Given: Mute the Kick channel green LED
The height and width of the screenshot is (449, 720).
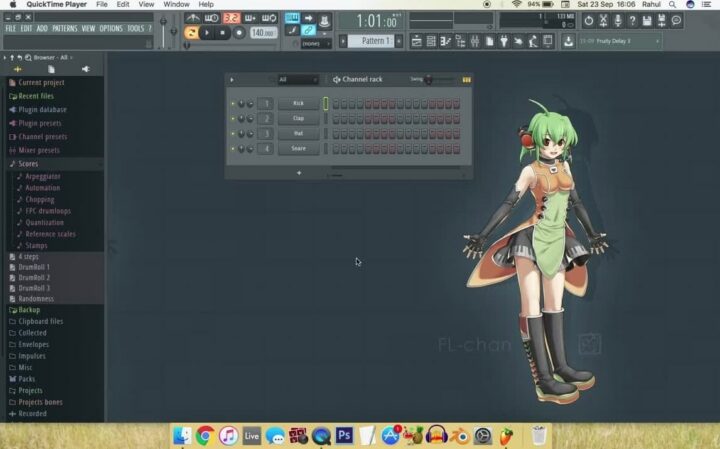Looking at the screenshot, I should (233, 103).
